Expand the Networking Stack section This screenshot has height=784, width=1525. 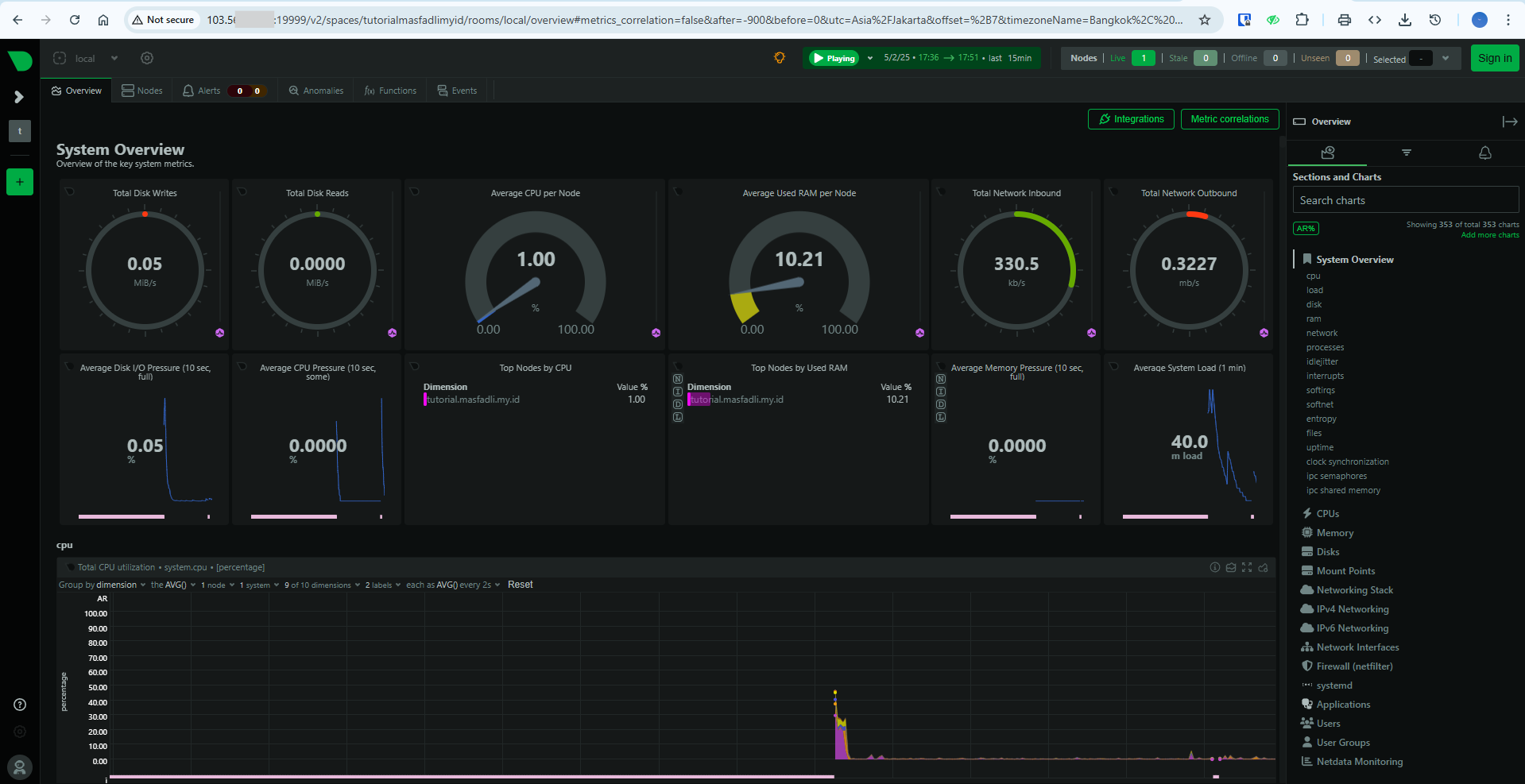1347,590
